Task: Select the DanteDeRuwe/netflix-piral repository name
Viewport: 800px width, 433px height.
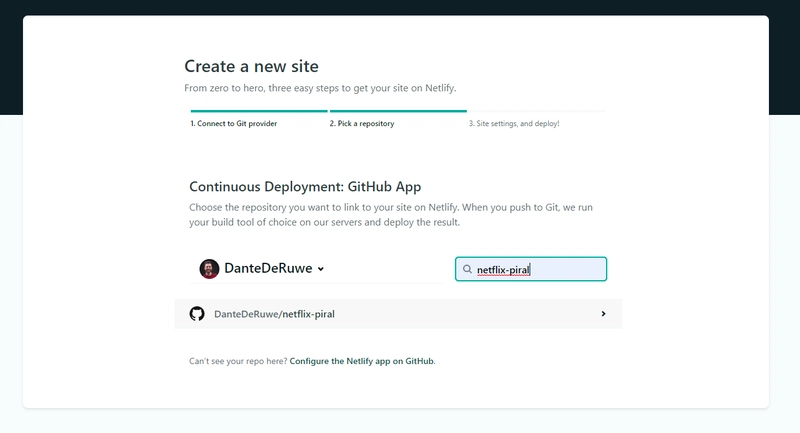Action: coord(274,314)
